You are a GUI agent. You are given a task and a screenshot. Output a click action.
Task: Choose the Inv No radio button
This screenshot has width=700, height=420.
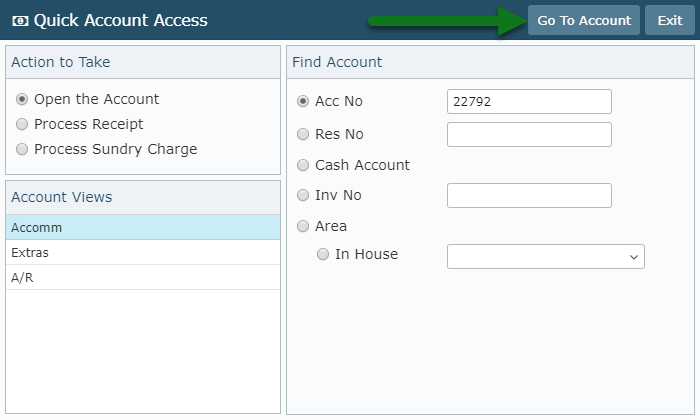(x=303, y=195)
